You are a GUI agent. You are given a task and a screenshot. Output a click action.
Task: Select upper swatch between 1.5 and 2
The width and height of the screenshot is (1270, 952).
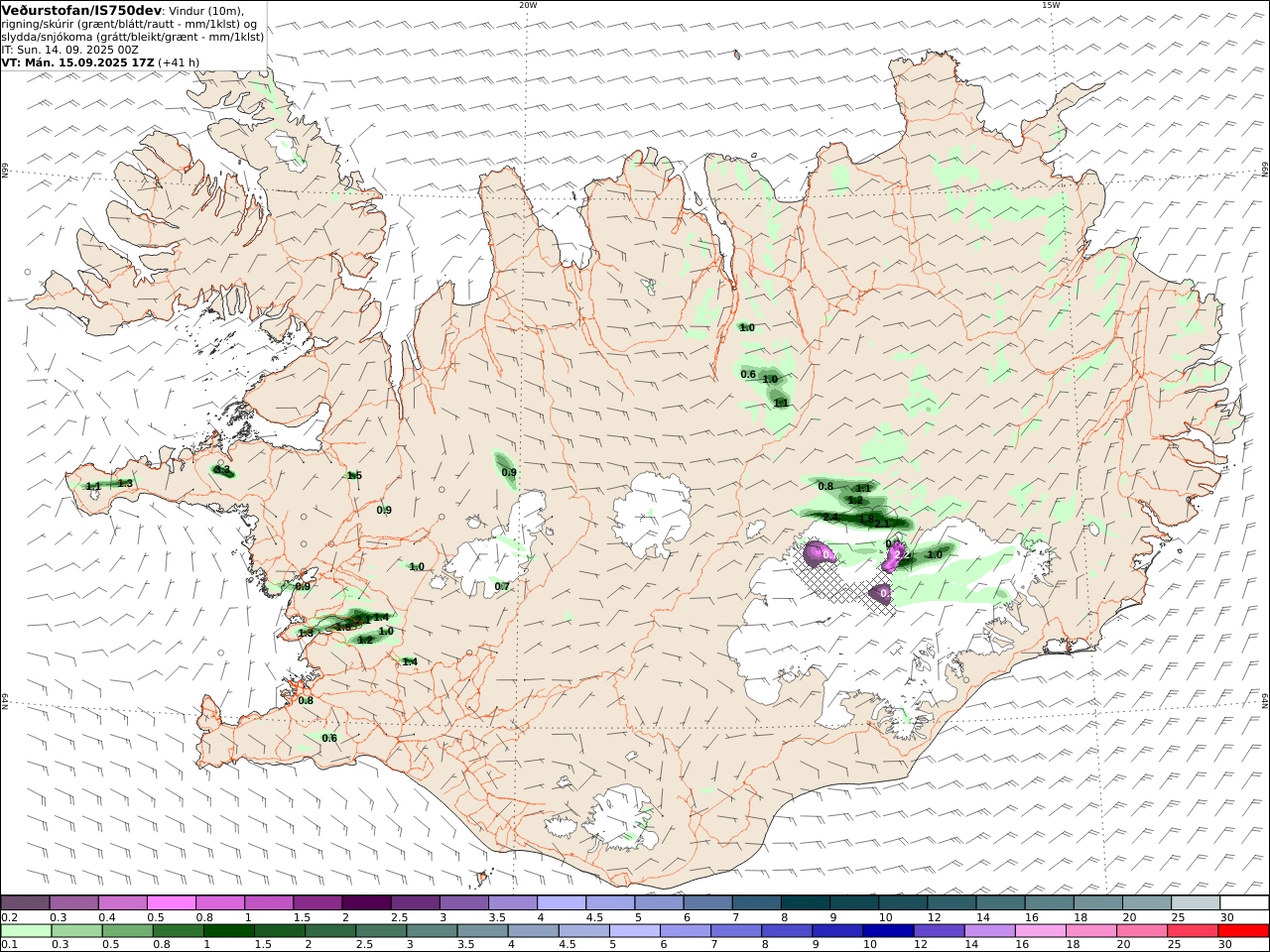click(x=317, y=902)
